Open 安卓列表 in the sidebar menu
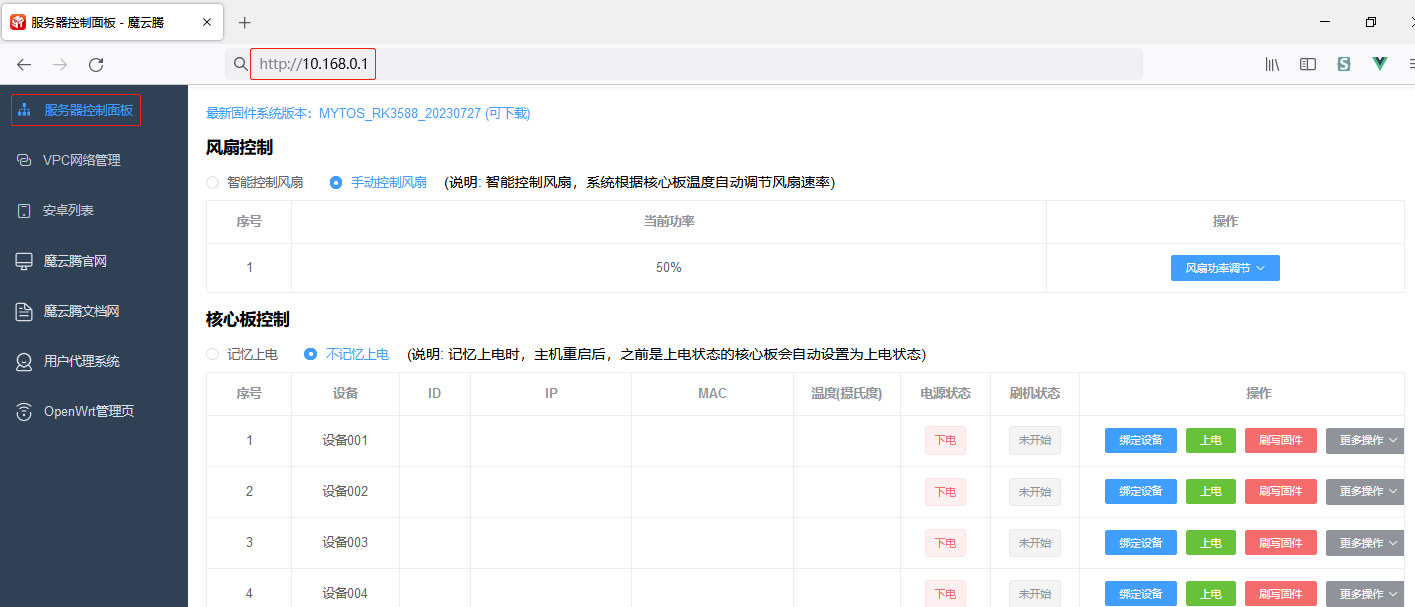 [68, 211]
